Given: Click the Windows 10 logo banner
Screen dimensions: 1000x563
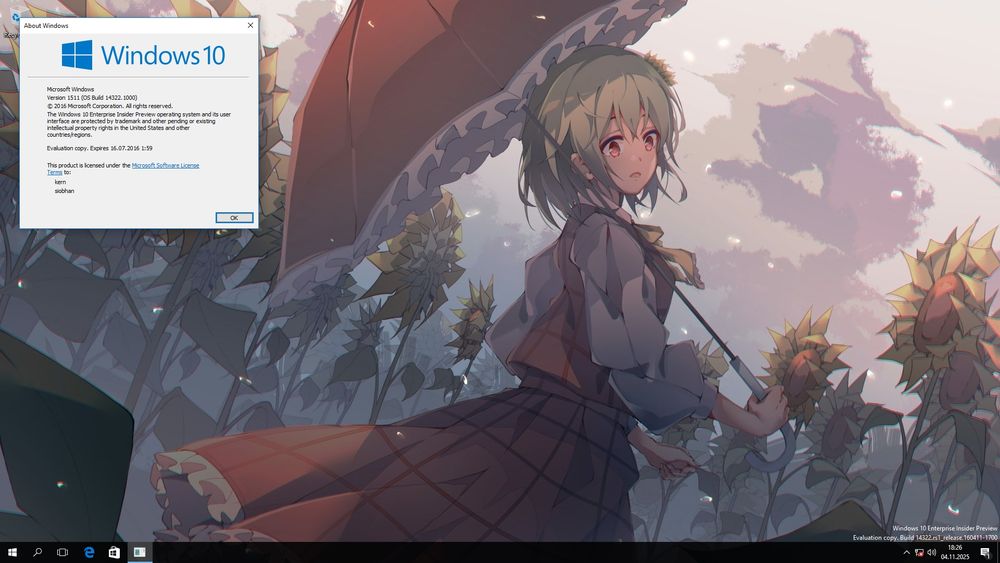Looking at the screenshot, I should pos(143,55).
